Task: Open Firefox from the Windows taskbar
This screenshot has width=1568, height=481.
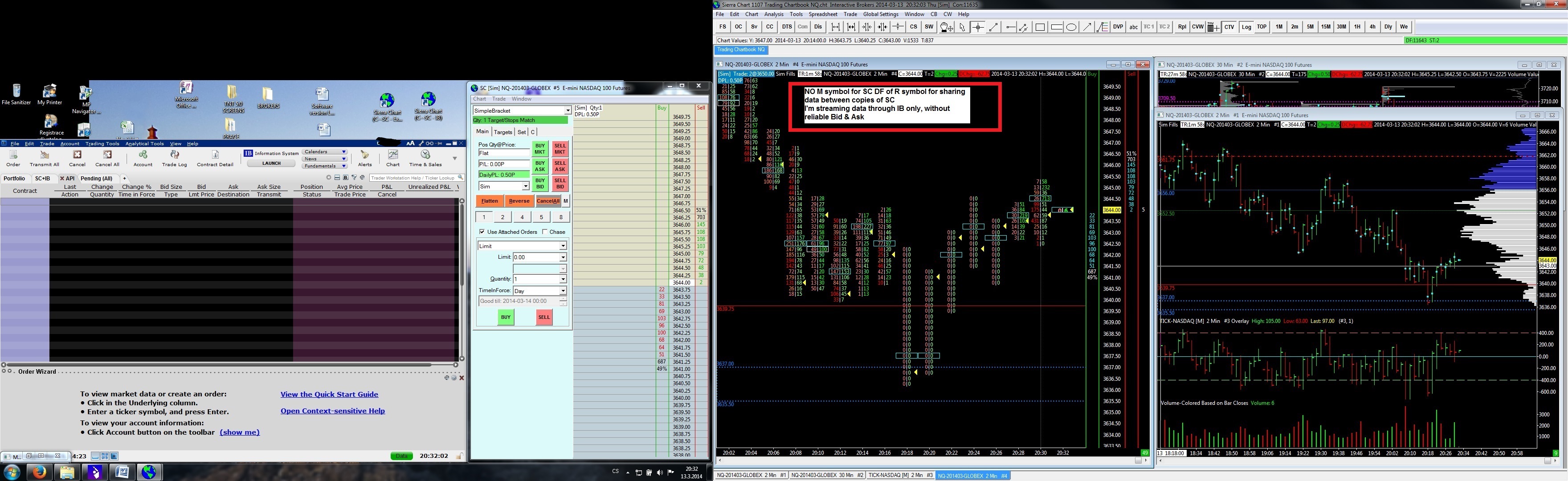Action: 39,472
